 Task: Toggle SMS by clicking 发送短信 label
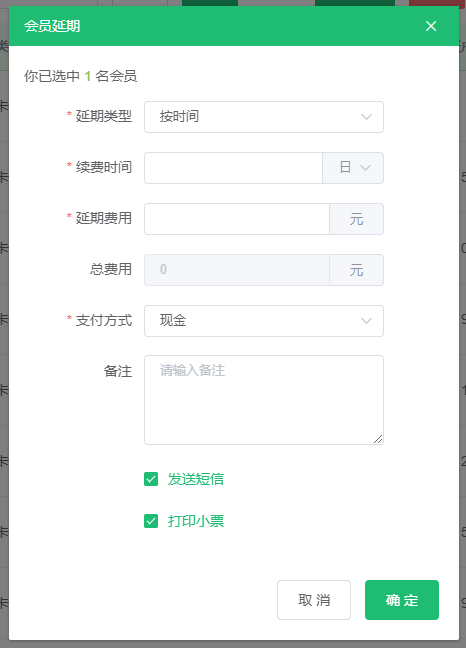point(196,479)
